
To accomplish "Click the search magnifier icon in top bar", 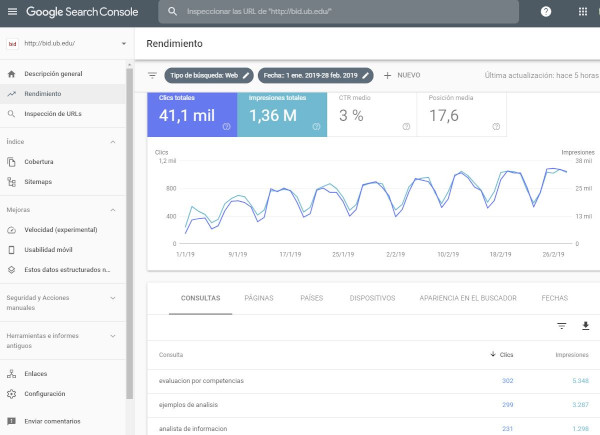I will [x=173, y=11].
